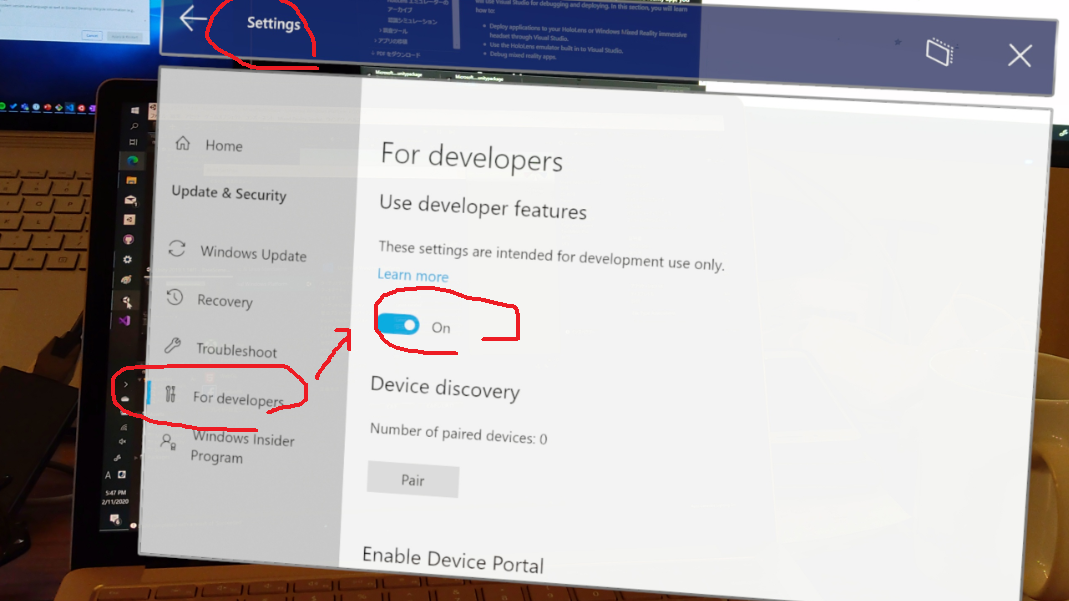
Task: Open the Learn more link
Action: [413, 275]
